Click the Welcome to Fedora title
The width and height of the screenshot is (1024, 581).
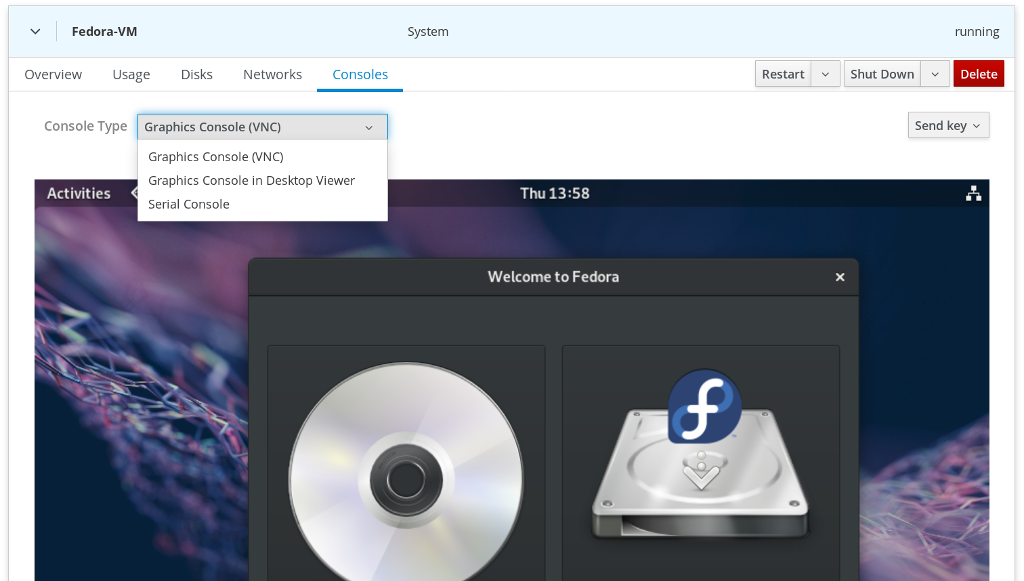click(x=553, y=277)
